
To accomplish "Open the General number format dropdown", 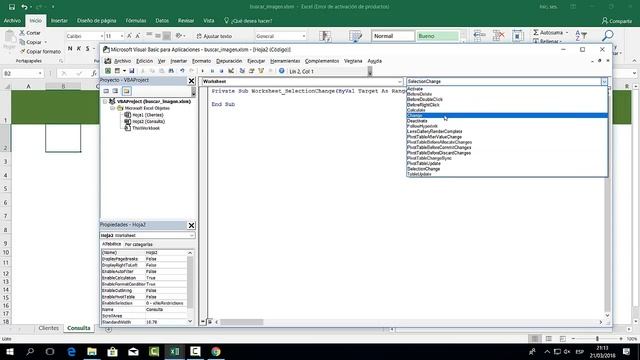I will tap(304, 36).
